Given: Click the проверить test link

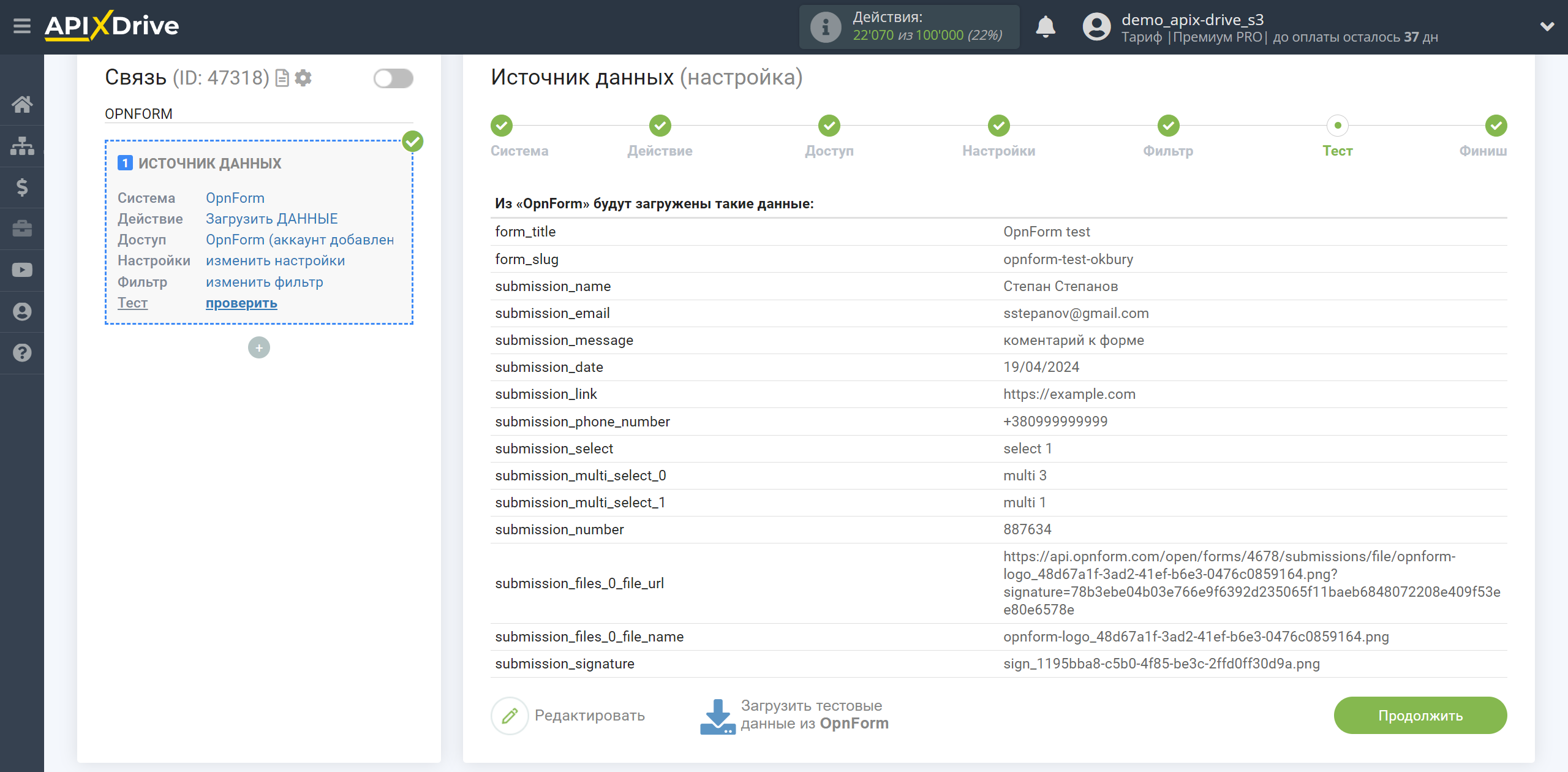Looking at the screenshot, I should pos(241,303).
